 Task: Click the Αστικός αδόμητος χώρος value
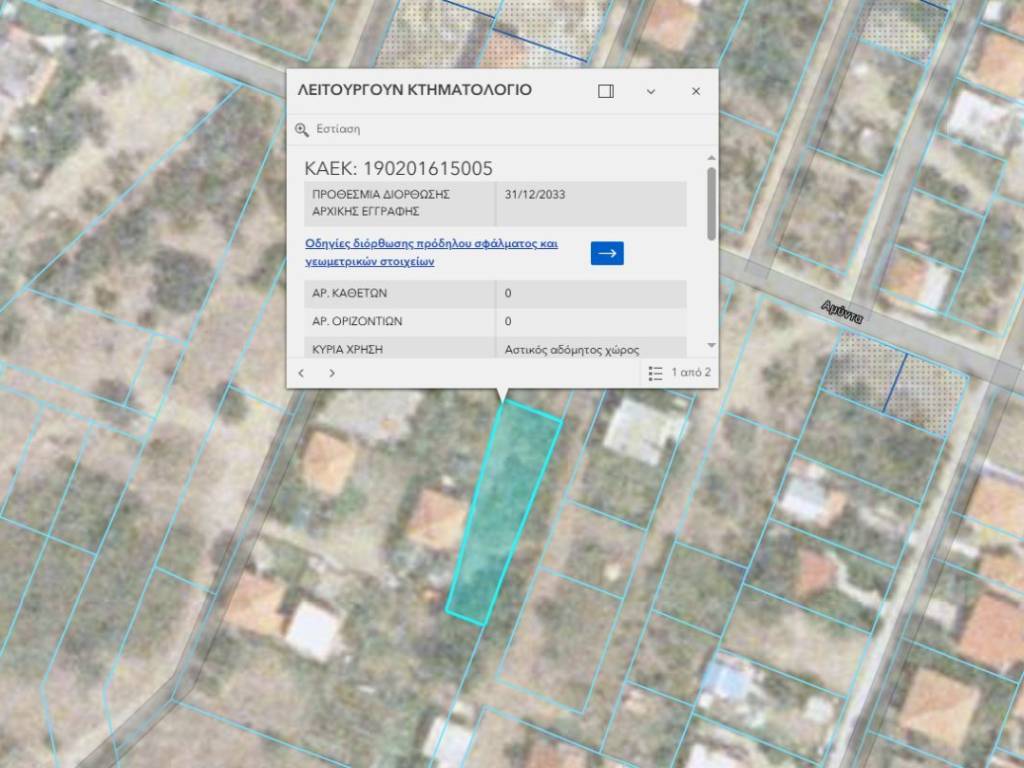click(572, 350)
